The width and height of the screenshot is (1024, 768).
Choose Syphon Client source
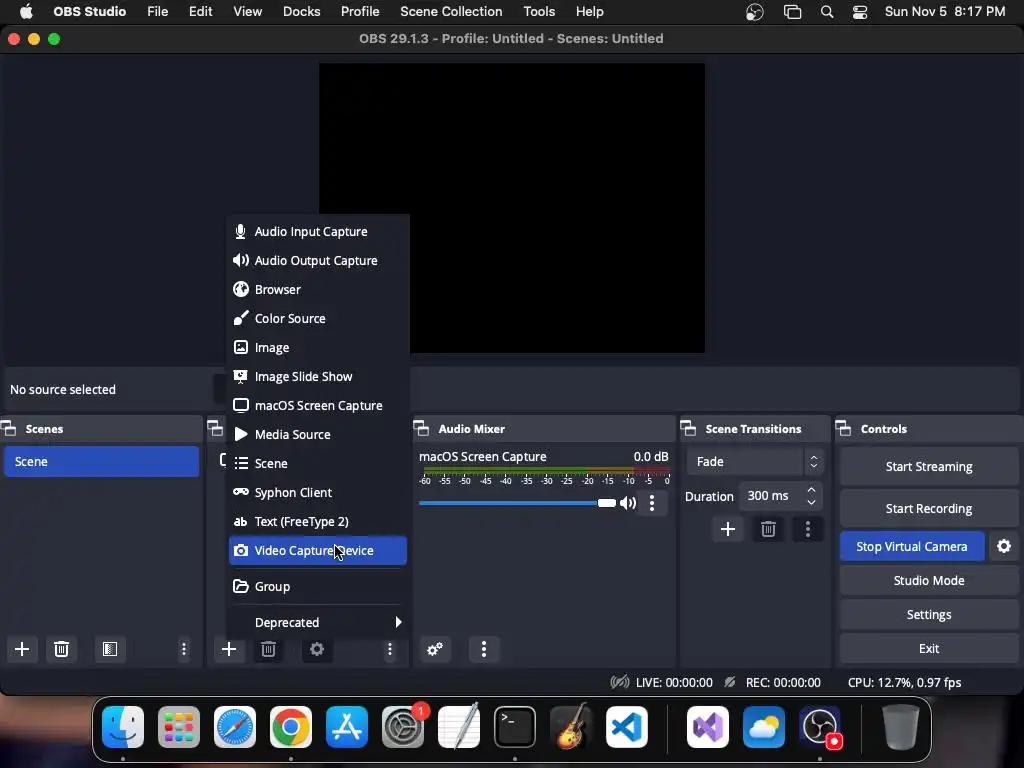point(317,492)
